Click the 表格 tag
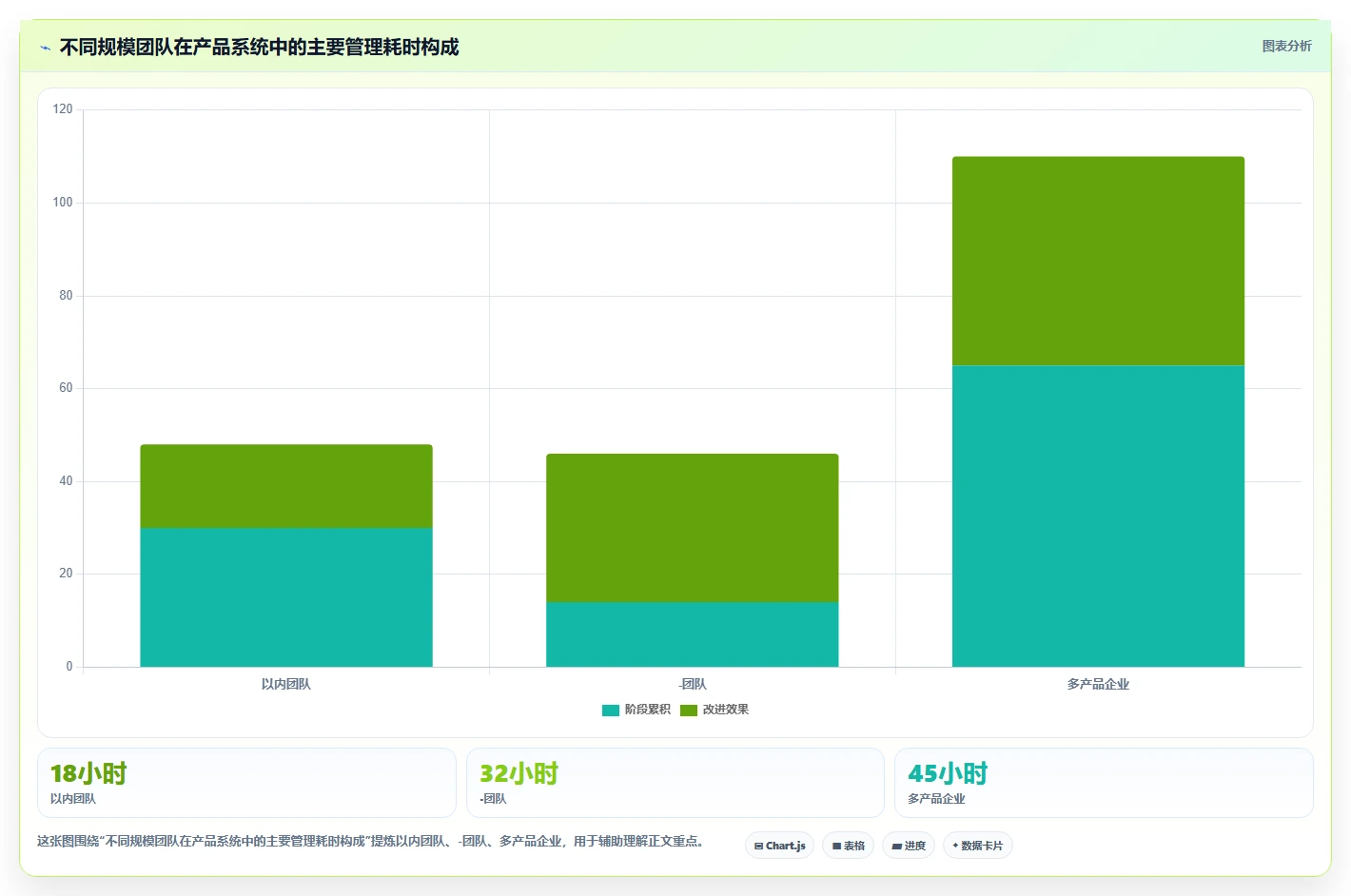The width and height of the screenshot is (1351, 896). click(x=849, y=846)
